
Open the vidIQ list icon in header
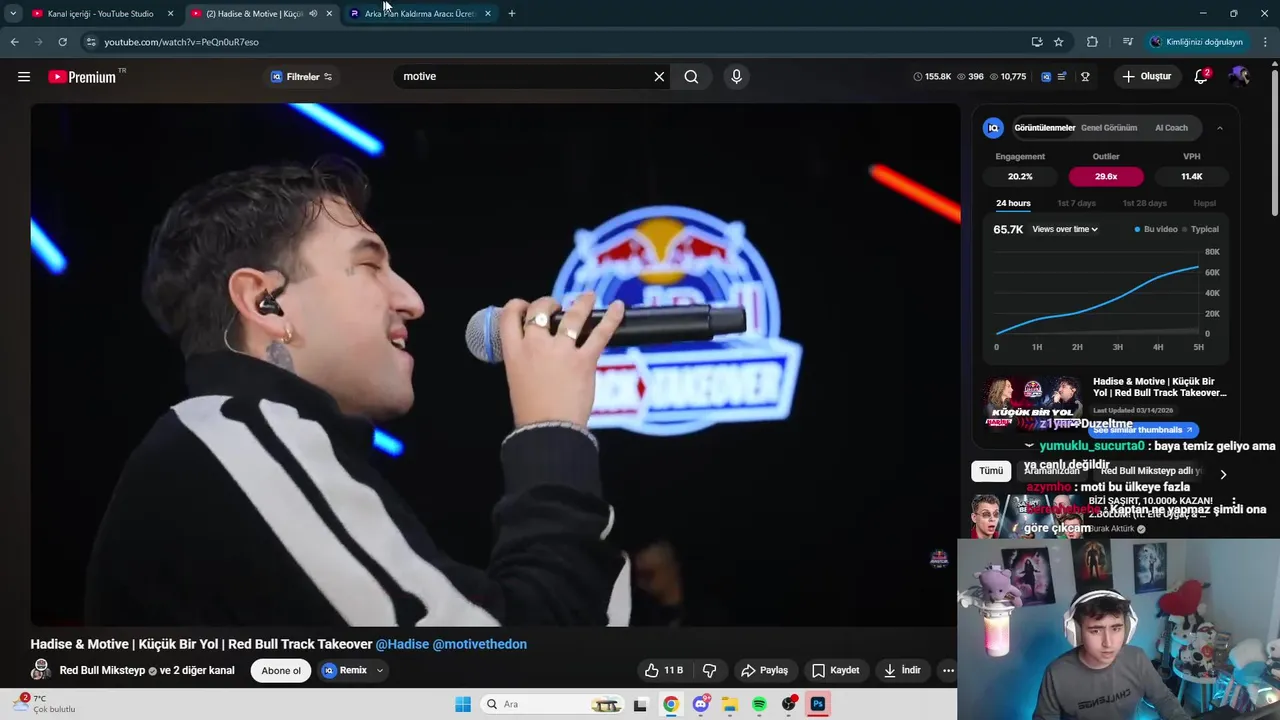point(1062,77)
